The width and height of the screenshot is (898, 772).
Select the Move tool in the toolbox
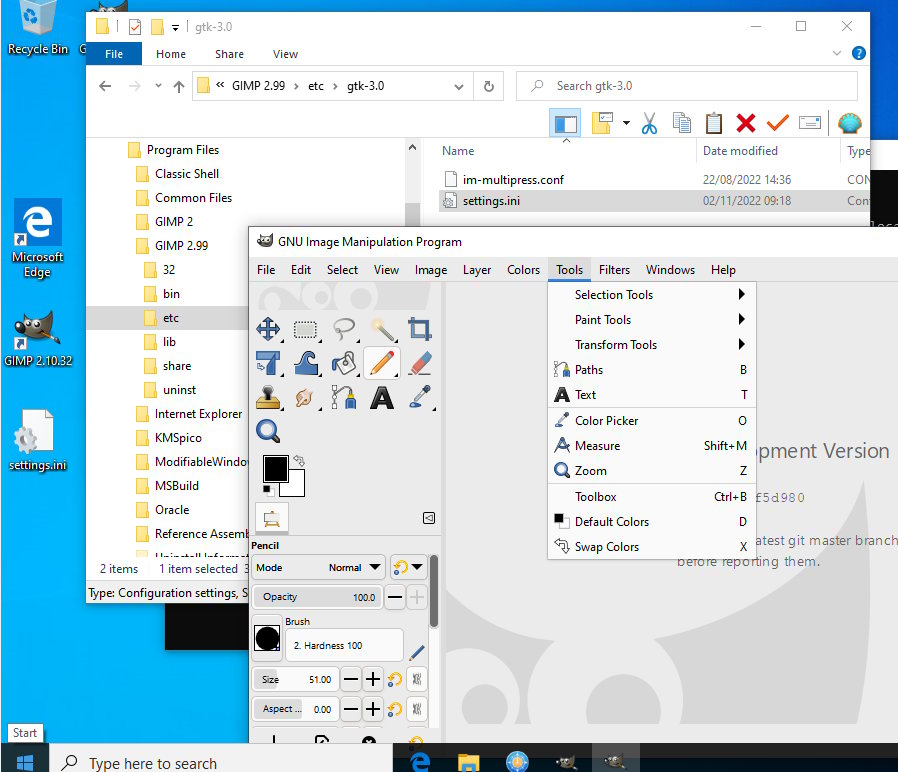[x=268, y=328]
